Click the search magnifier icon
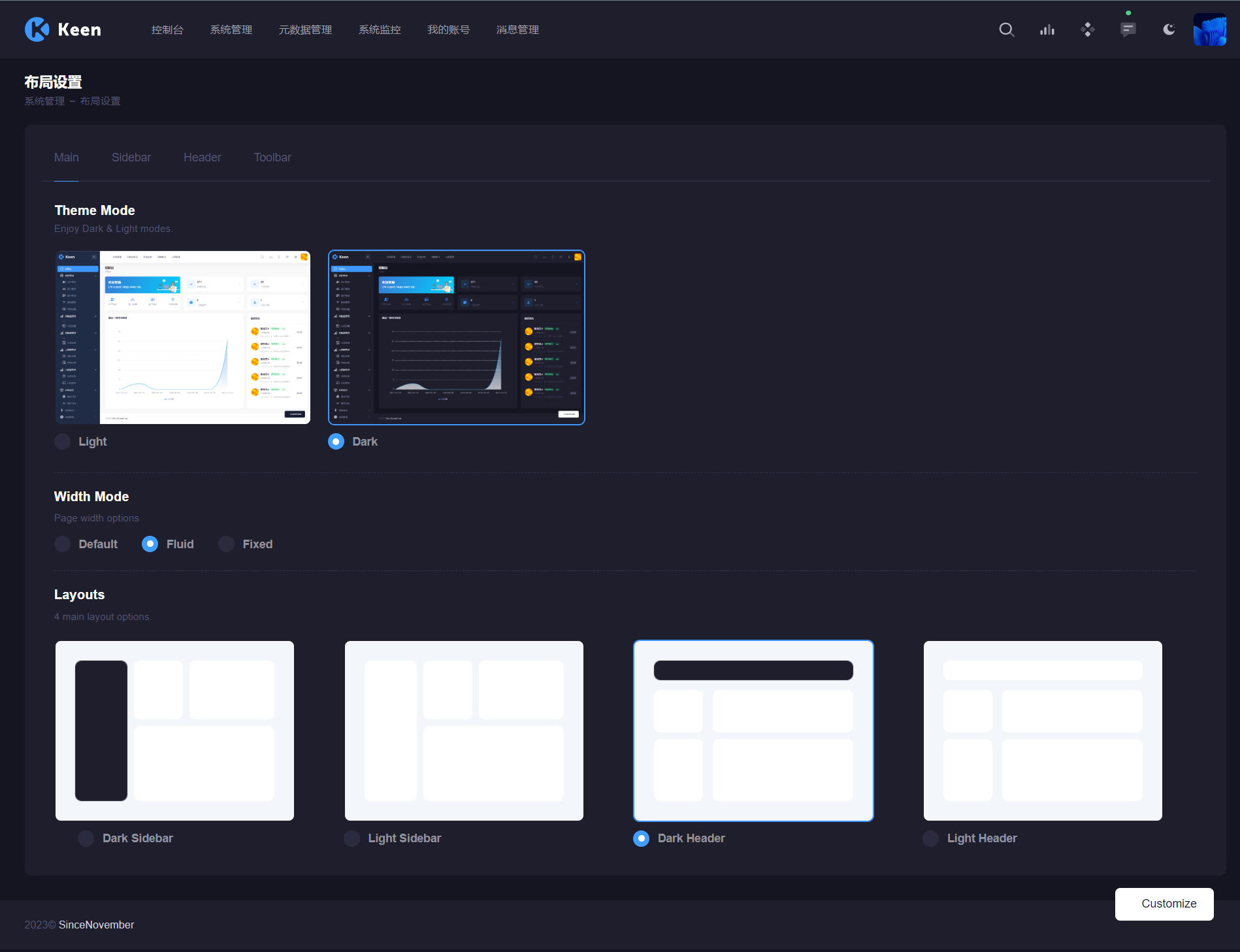Image resolution: width=1240 pixels, height=952 pixels. (x=1006, y=30)
